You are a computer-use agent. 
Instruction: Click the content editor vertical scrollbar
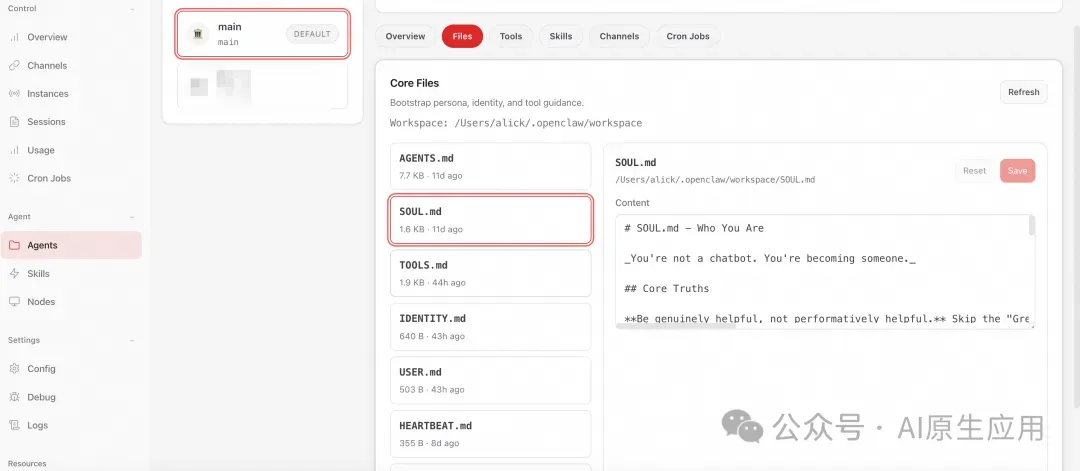point(1032,226)
